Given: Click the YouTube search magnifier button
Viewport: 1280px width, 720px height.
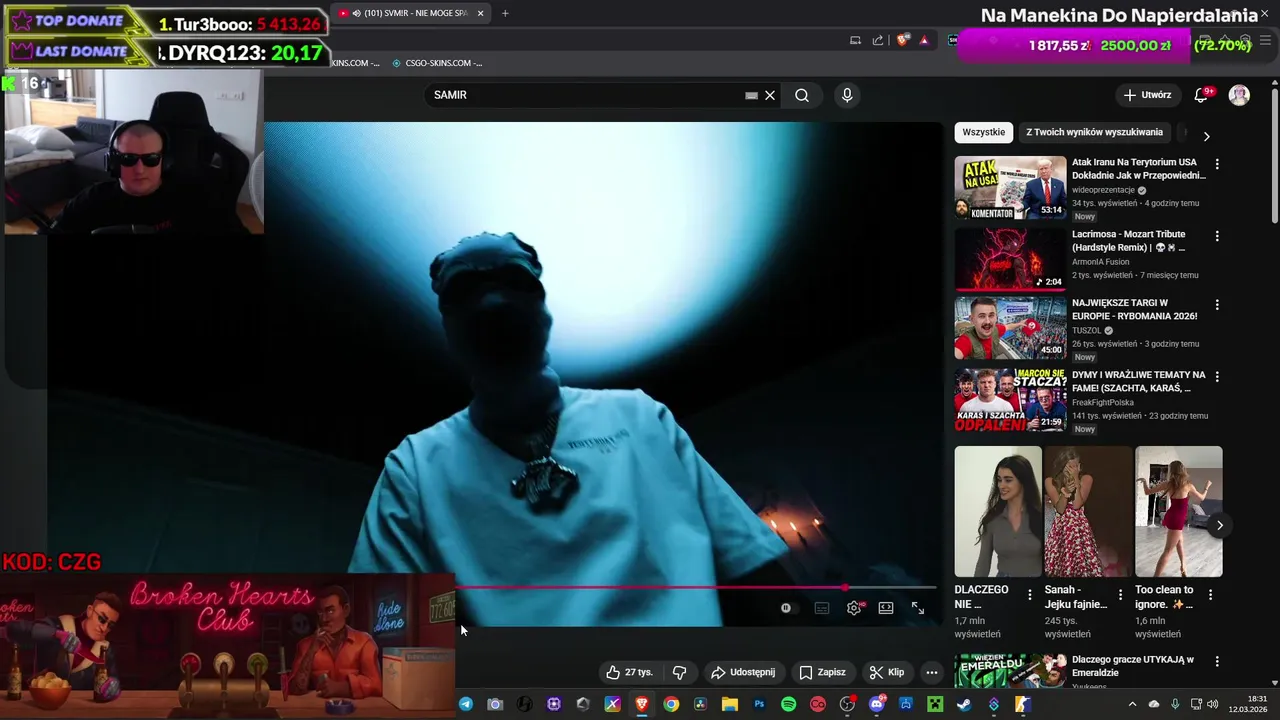Looking at the screenshot, I should (x=802, y=95).
